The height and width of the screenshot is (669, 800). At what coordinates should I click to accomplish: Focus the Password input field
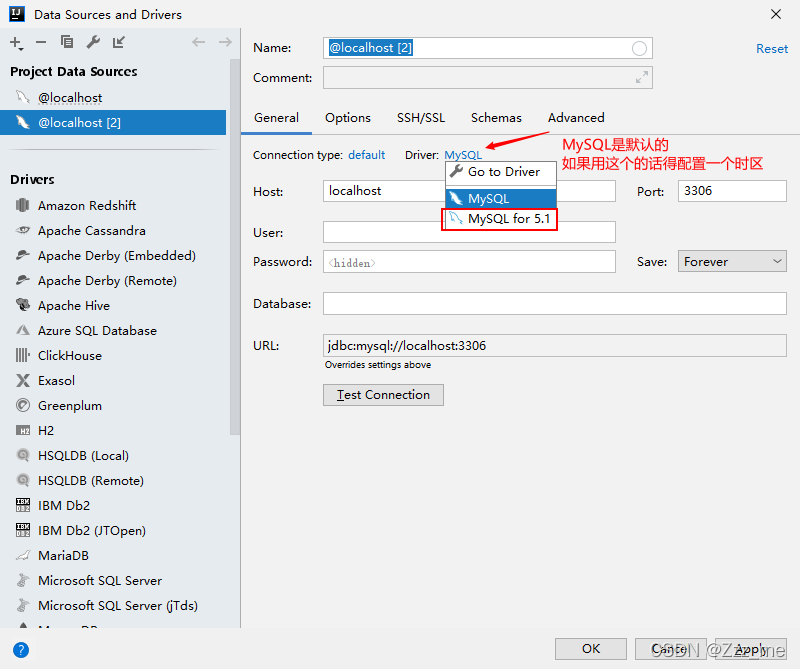(x=469, y=262)
